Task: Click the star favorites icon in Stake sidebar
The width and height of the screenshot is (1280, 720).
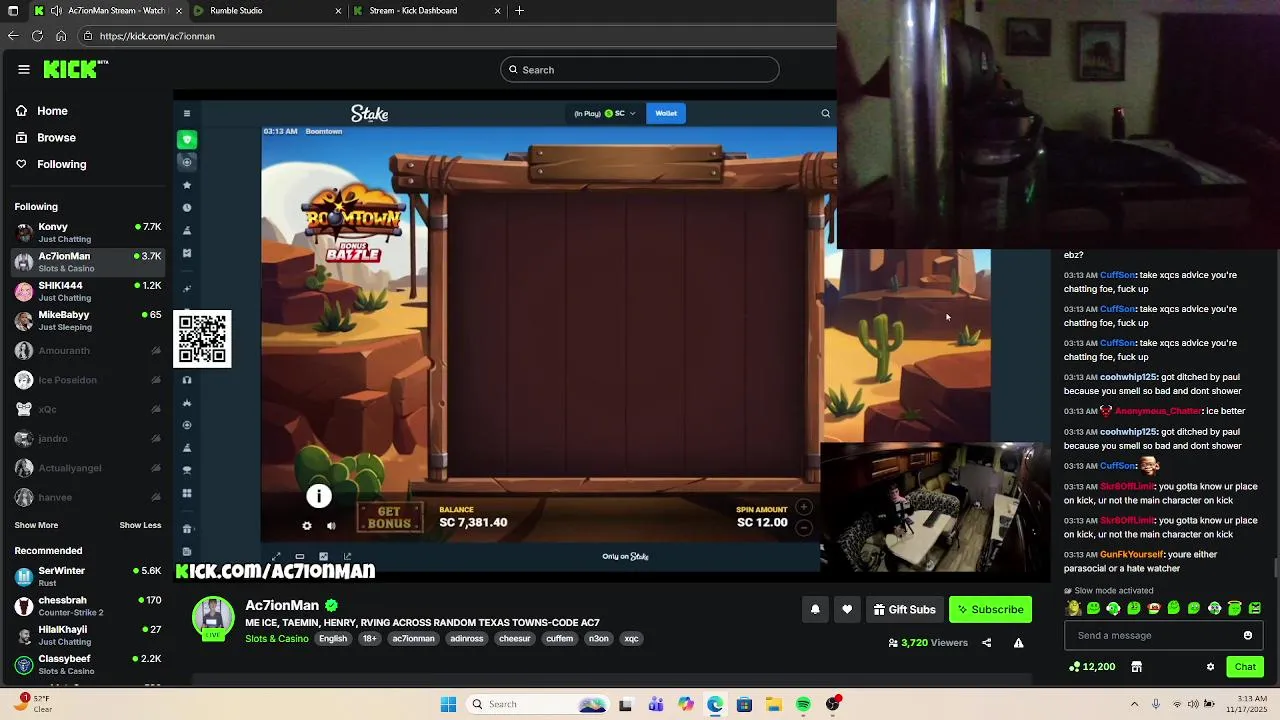Action: pos(187,185)
